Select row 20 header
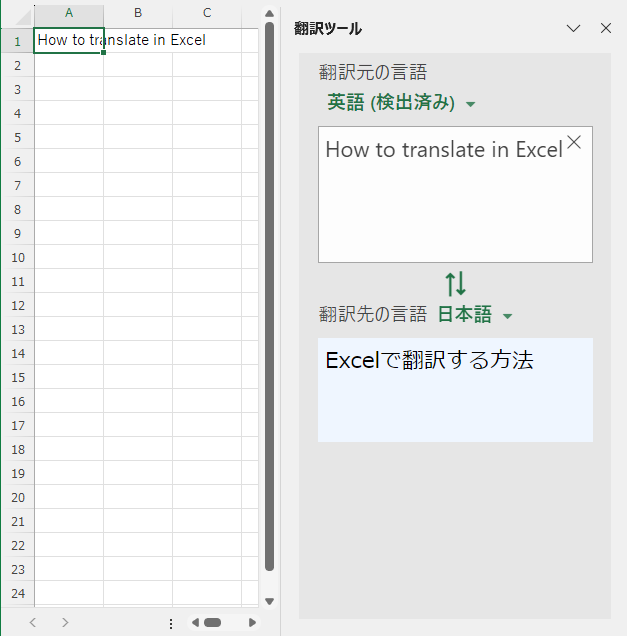 [17, 498]
